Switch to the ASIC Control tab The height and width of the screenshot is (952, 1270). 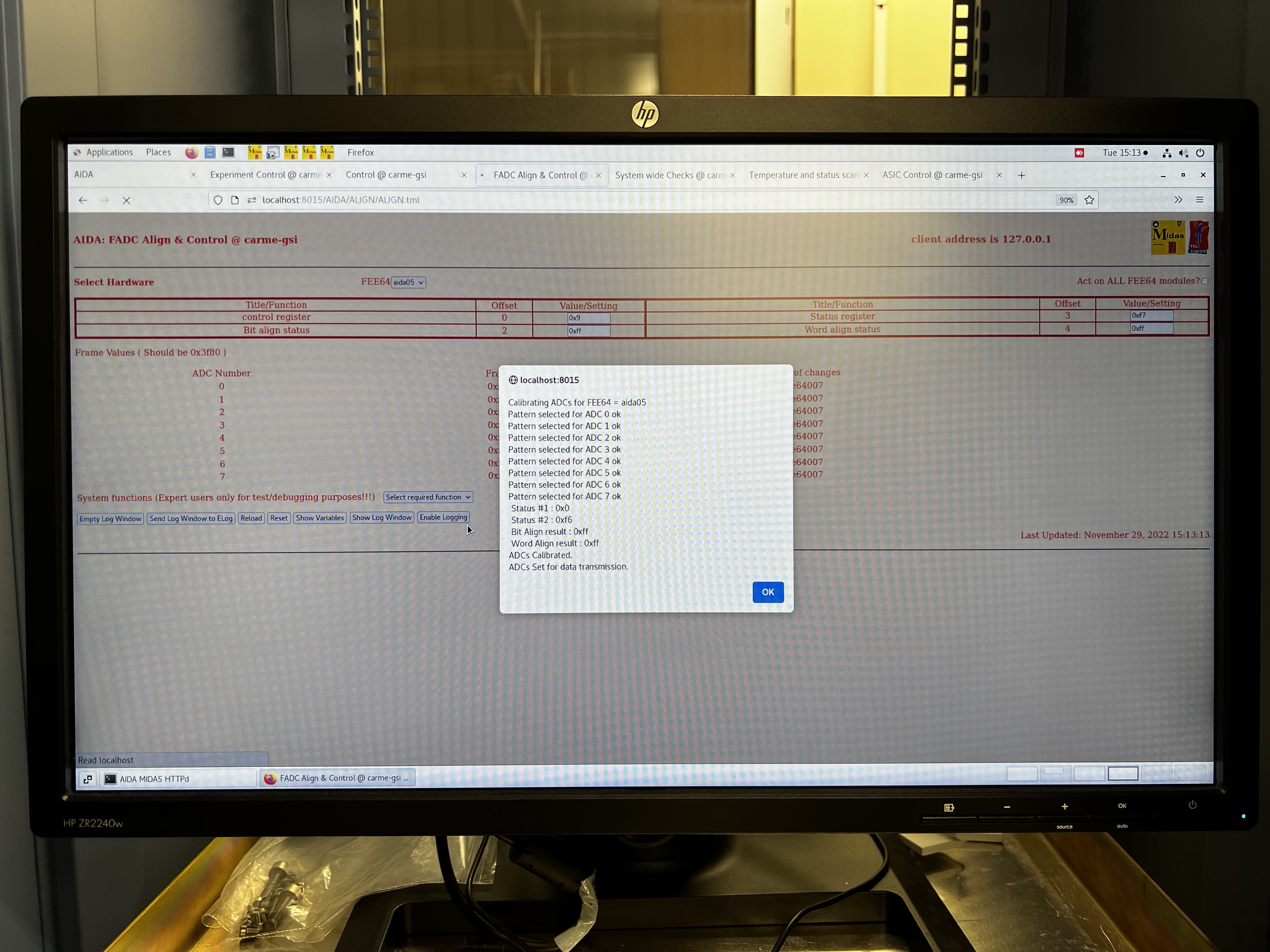pos(932,175)
